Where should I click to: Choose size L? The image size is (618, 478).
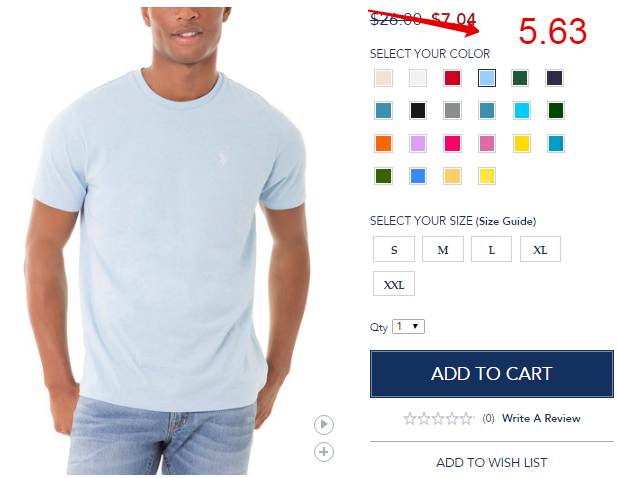point(491,249)
